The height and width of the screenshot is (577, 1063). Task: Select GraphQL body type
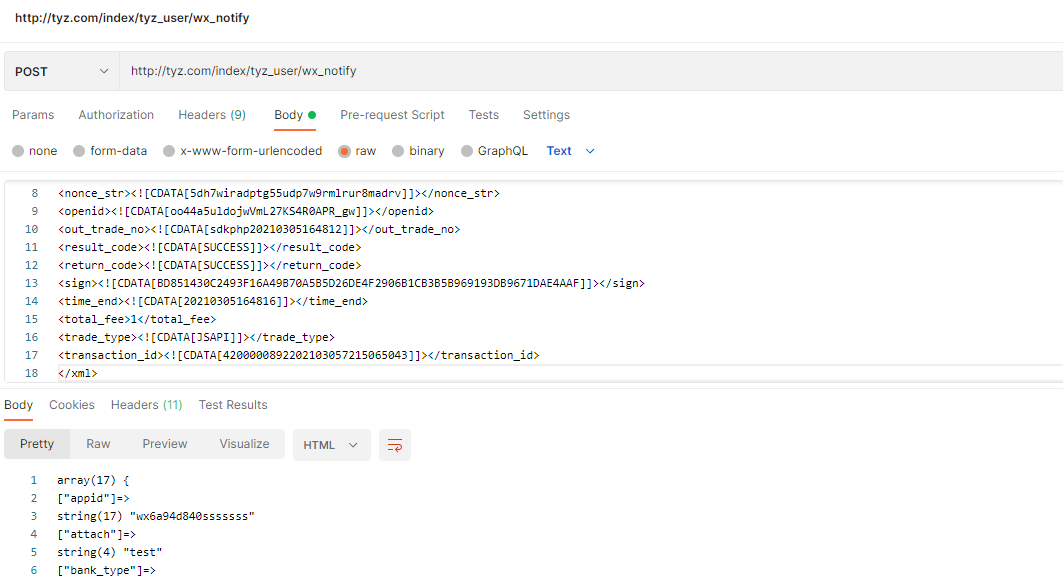click(x=467, y=151)
